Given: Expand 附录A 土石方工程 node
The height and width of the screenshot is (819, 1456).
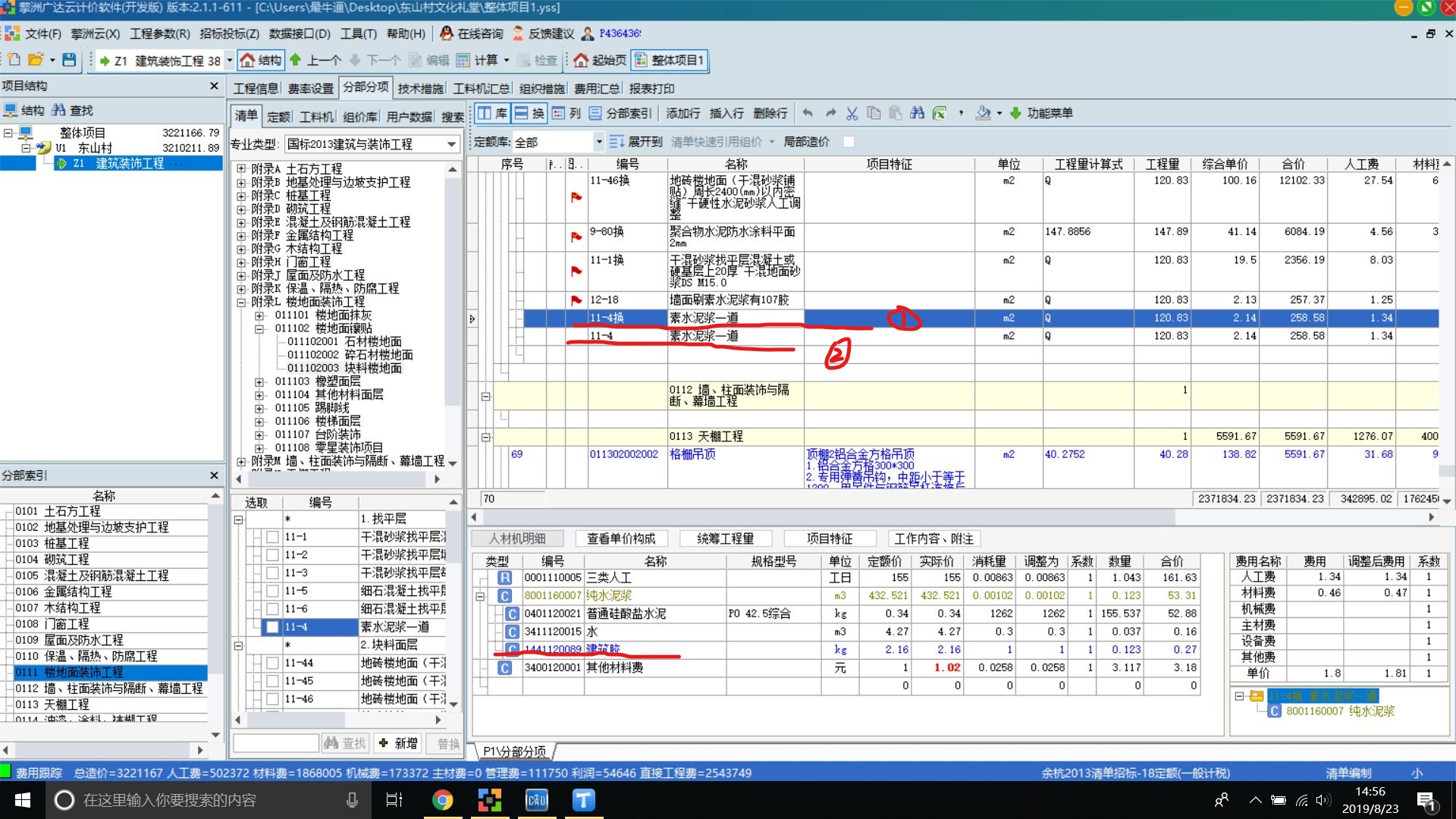Looking at the screenshot, I should pos(241,169).
